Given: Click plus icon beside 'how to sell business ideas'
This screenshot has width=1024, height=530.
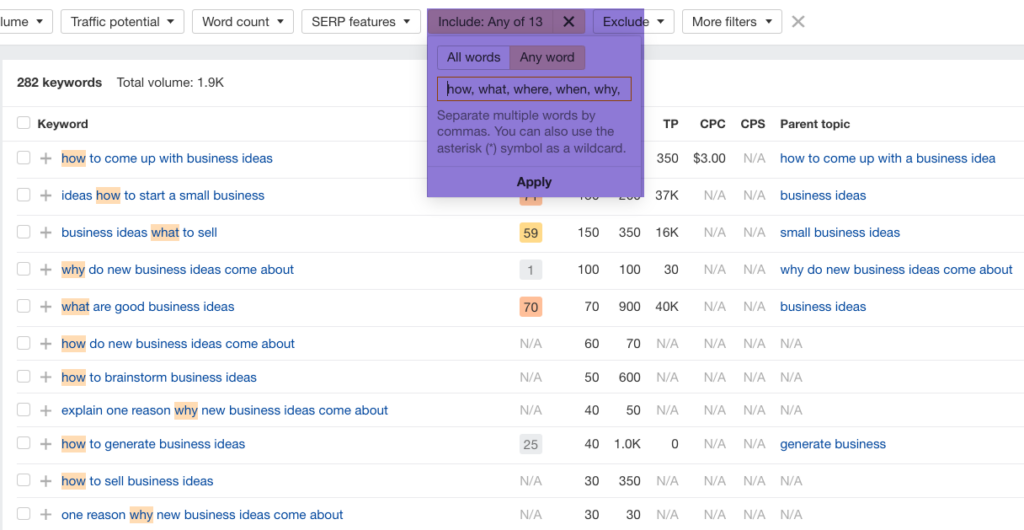Looking at the screenshot, I should tap(45, 482).
